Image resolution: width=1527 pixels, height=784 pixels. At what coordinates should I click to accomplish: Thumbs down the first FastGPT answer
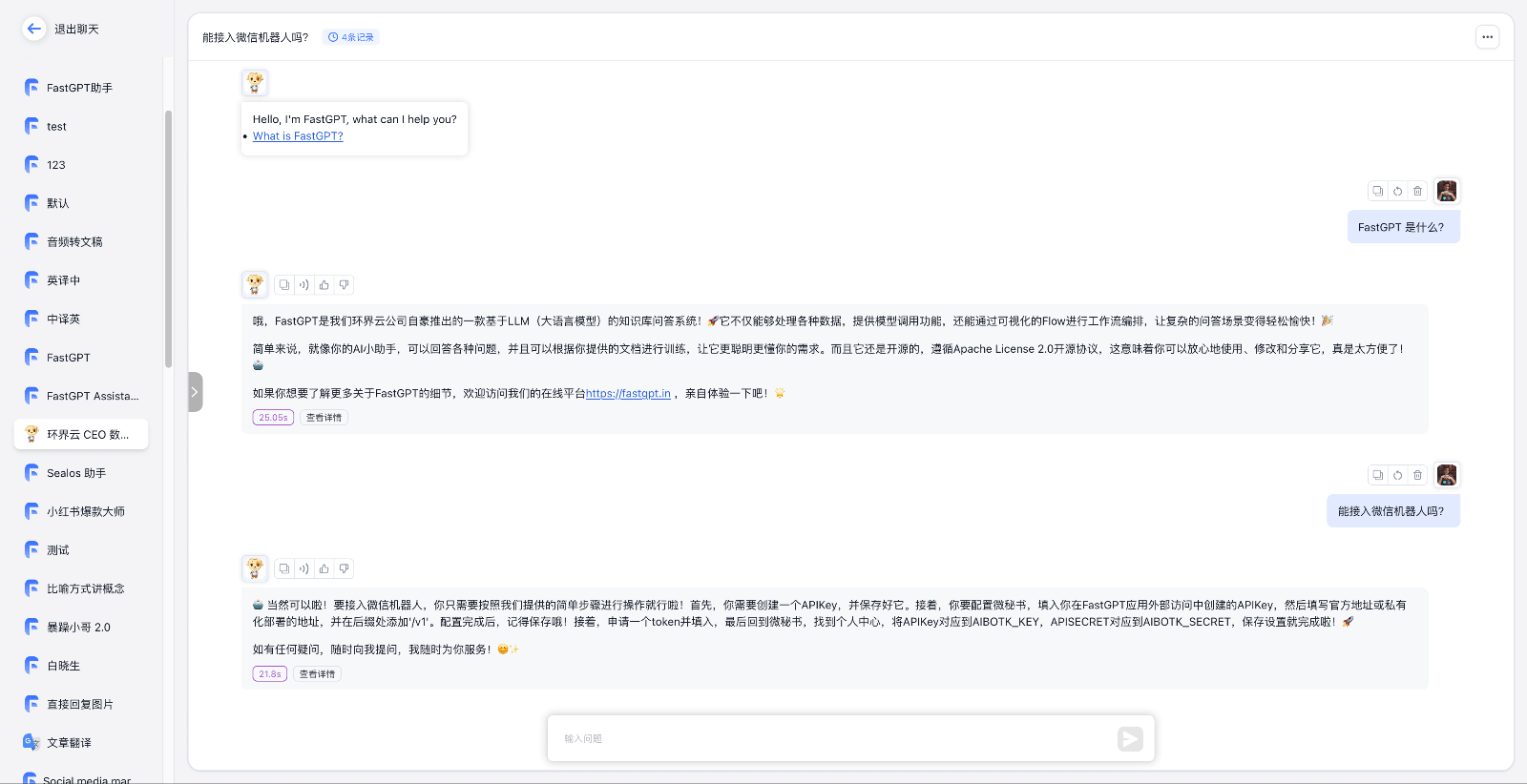pos(345,284)
